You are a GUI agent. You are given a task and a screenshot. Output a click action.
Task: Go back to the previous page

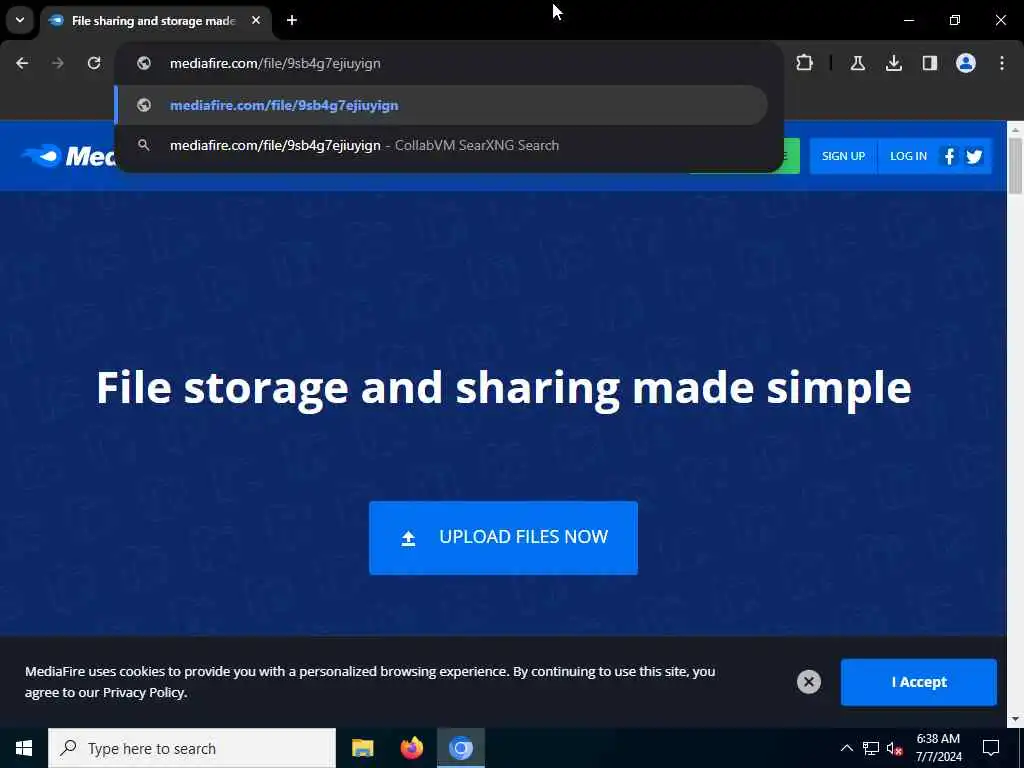[22, 63]
